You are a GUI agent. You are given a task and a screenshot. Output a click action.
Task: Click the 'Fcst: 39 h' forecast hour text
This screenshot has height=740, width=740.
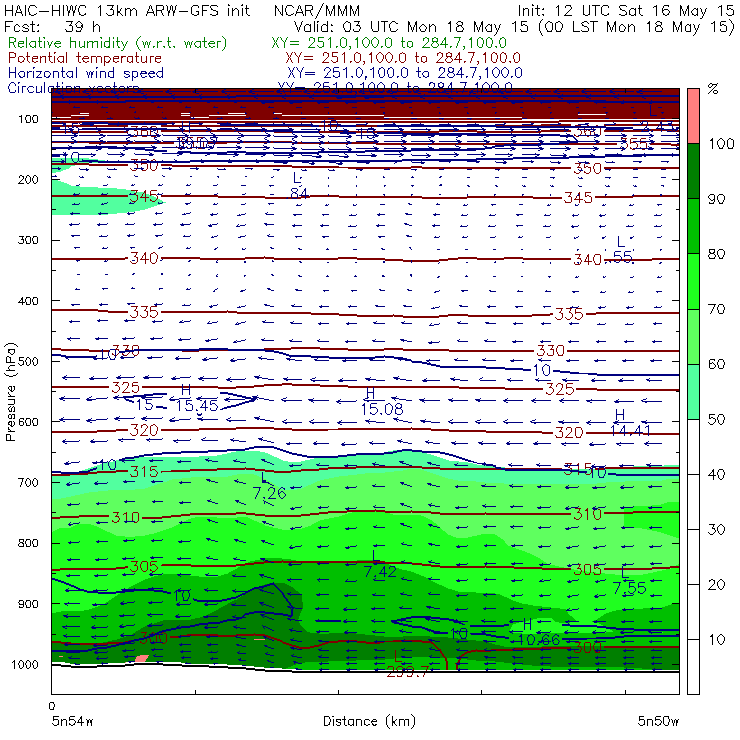(52, 26)
